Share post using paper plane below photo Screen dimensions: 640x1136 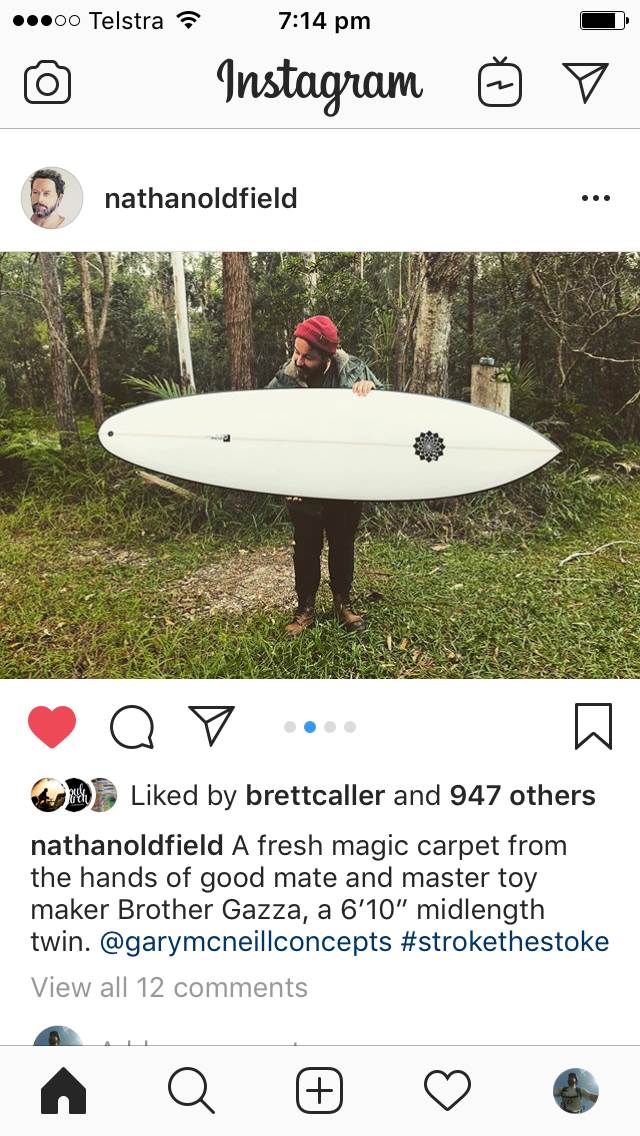[x=212, y=725]
